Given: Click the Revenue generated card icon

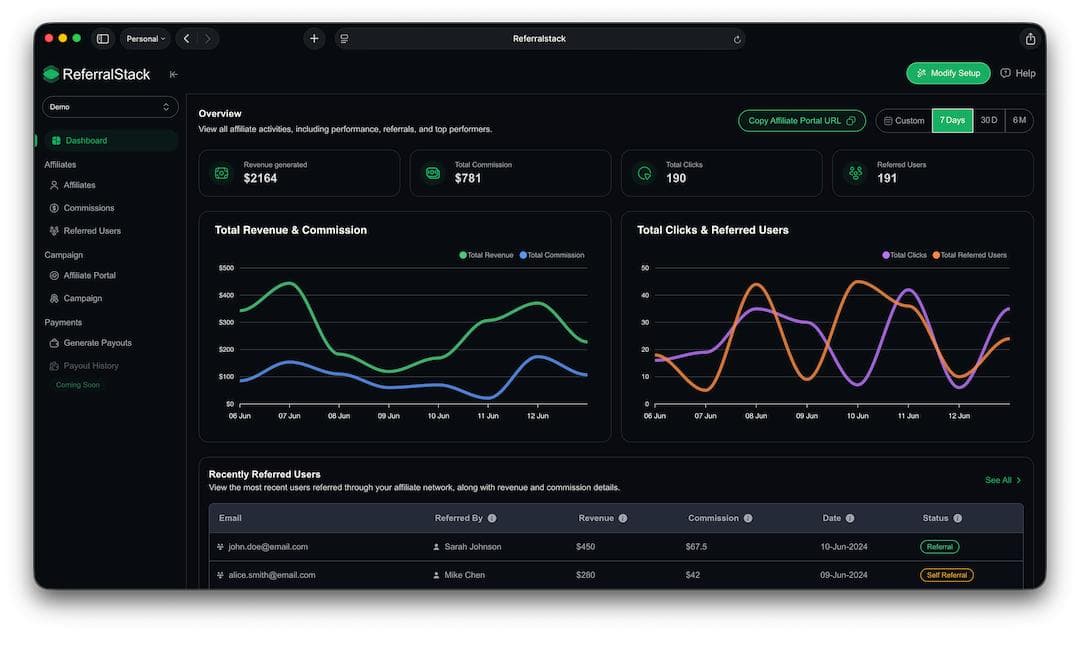Looking at the screenshot, I should pos(222,173).
